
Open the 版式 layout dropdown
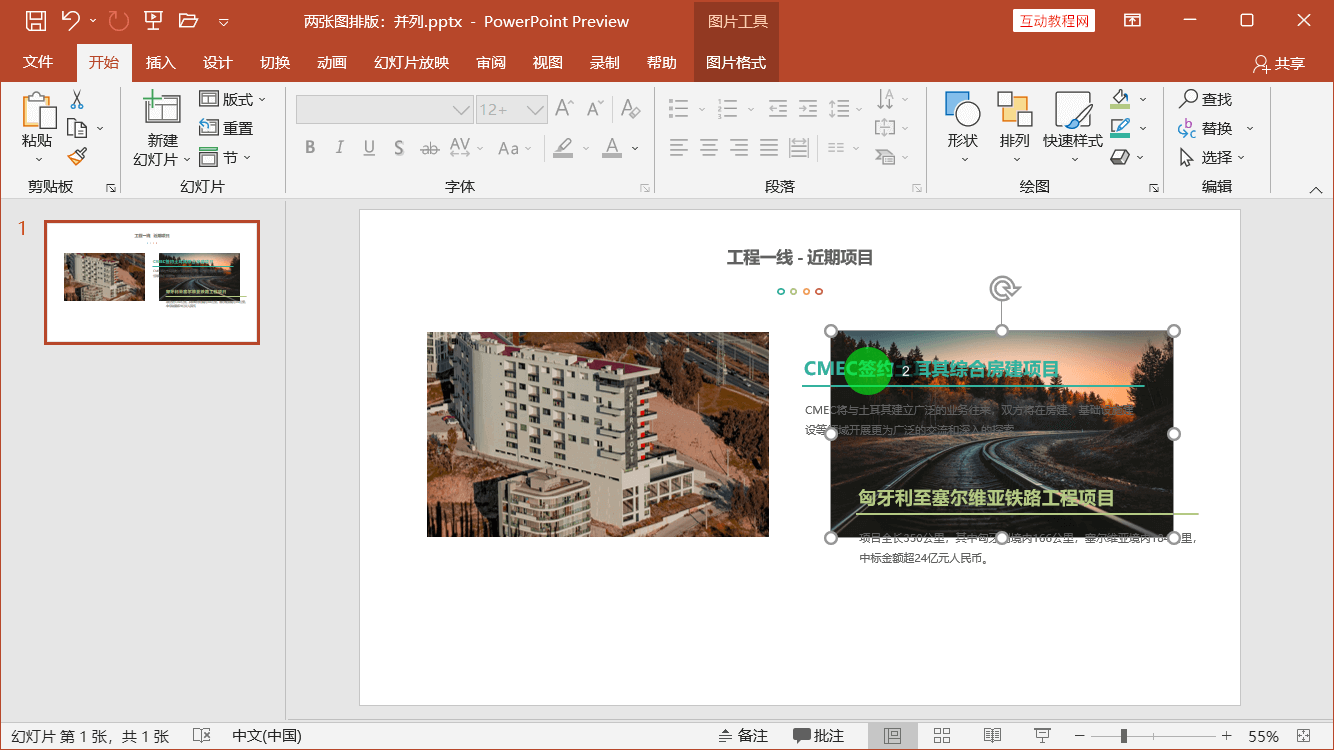tap(232, 99)
